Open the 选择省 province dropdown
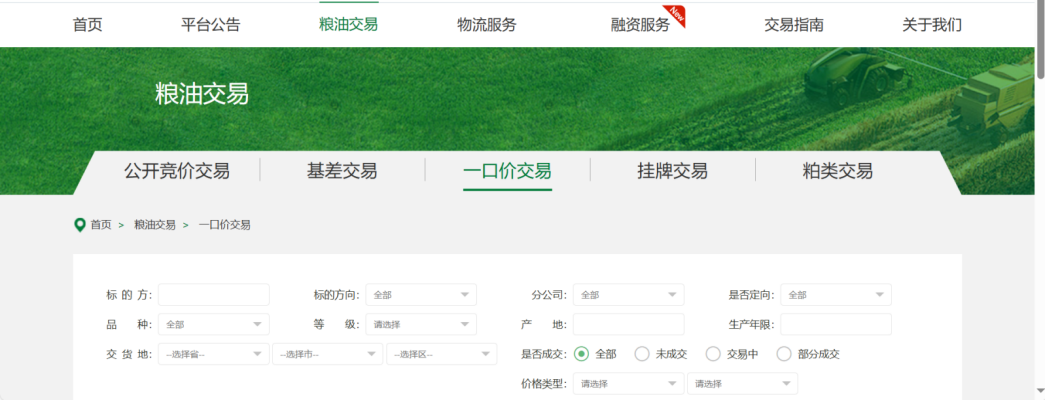The image size is (1046, 401). click(x=213, y=354)
